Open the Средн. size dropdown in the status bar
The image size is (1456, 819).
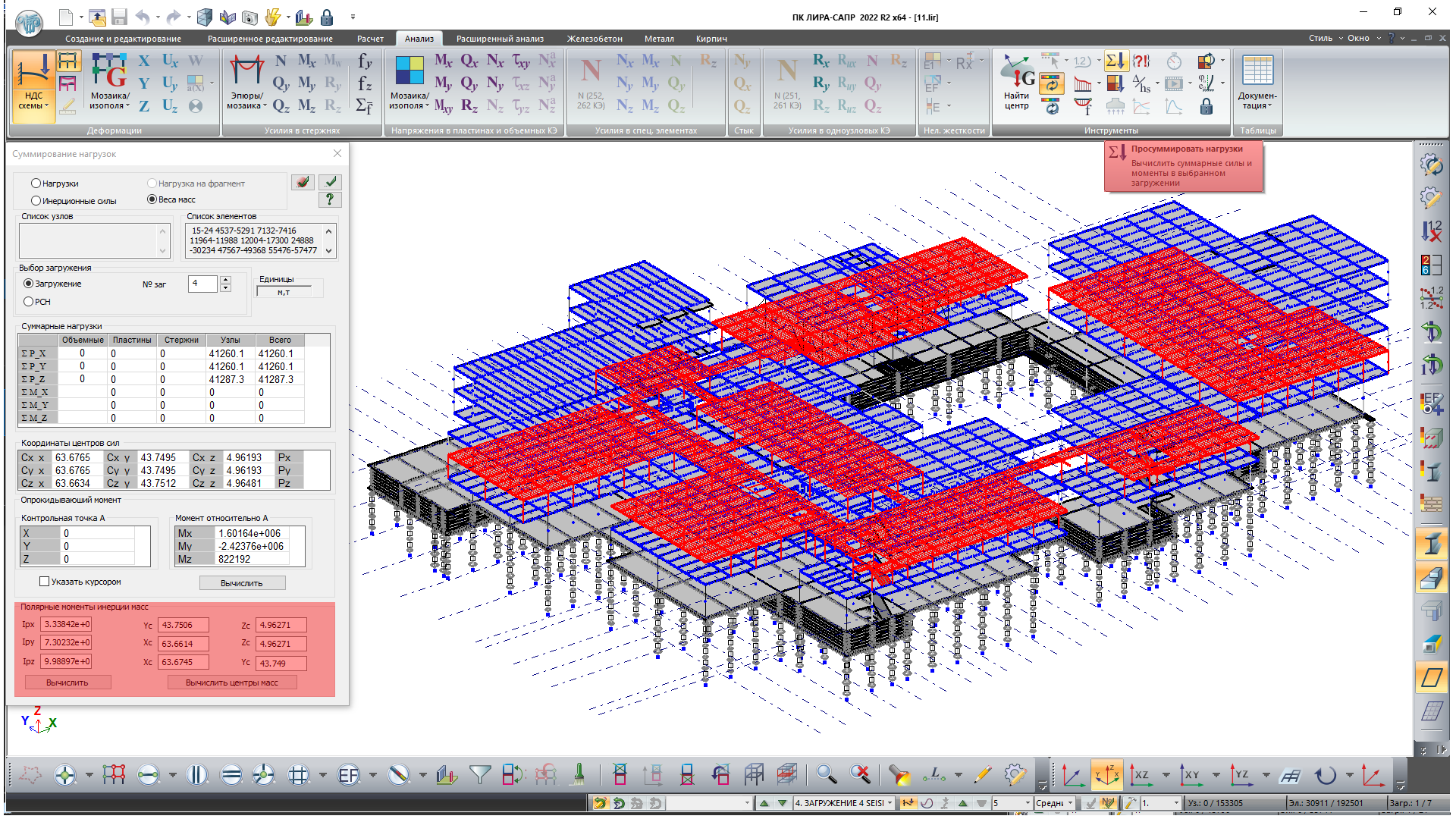coord(1071,803)
